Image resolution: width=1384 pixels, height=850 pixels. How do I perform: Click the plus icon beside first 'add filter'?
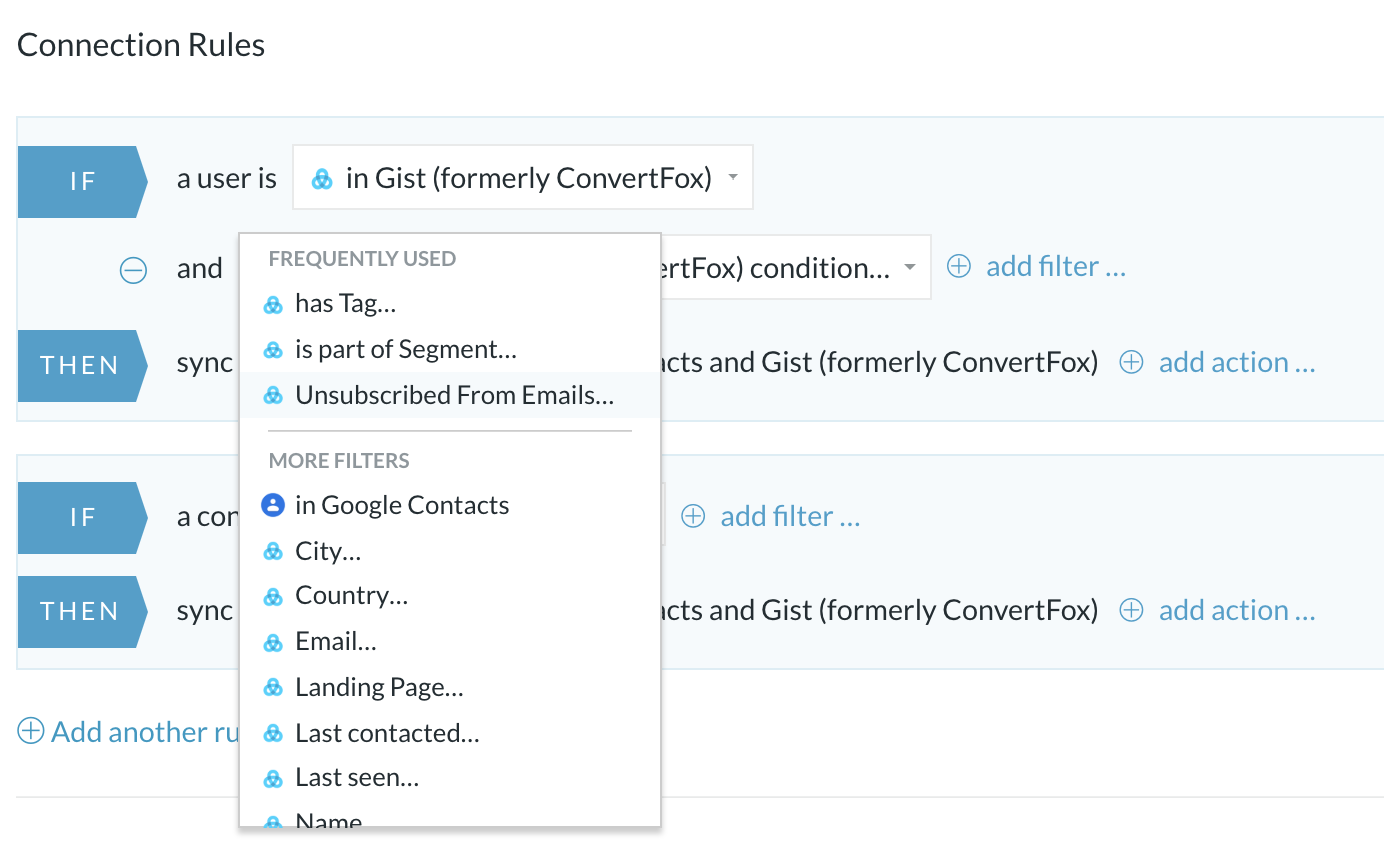click(959, 267)
